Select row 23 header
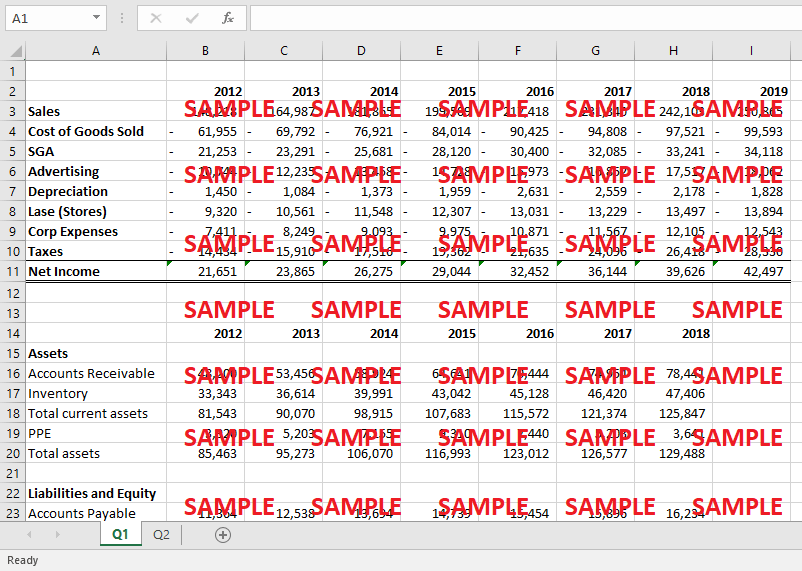The image size is (802, 571). point(13,513)
